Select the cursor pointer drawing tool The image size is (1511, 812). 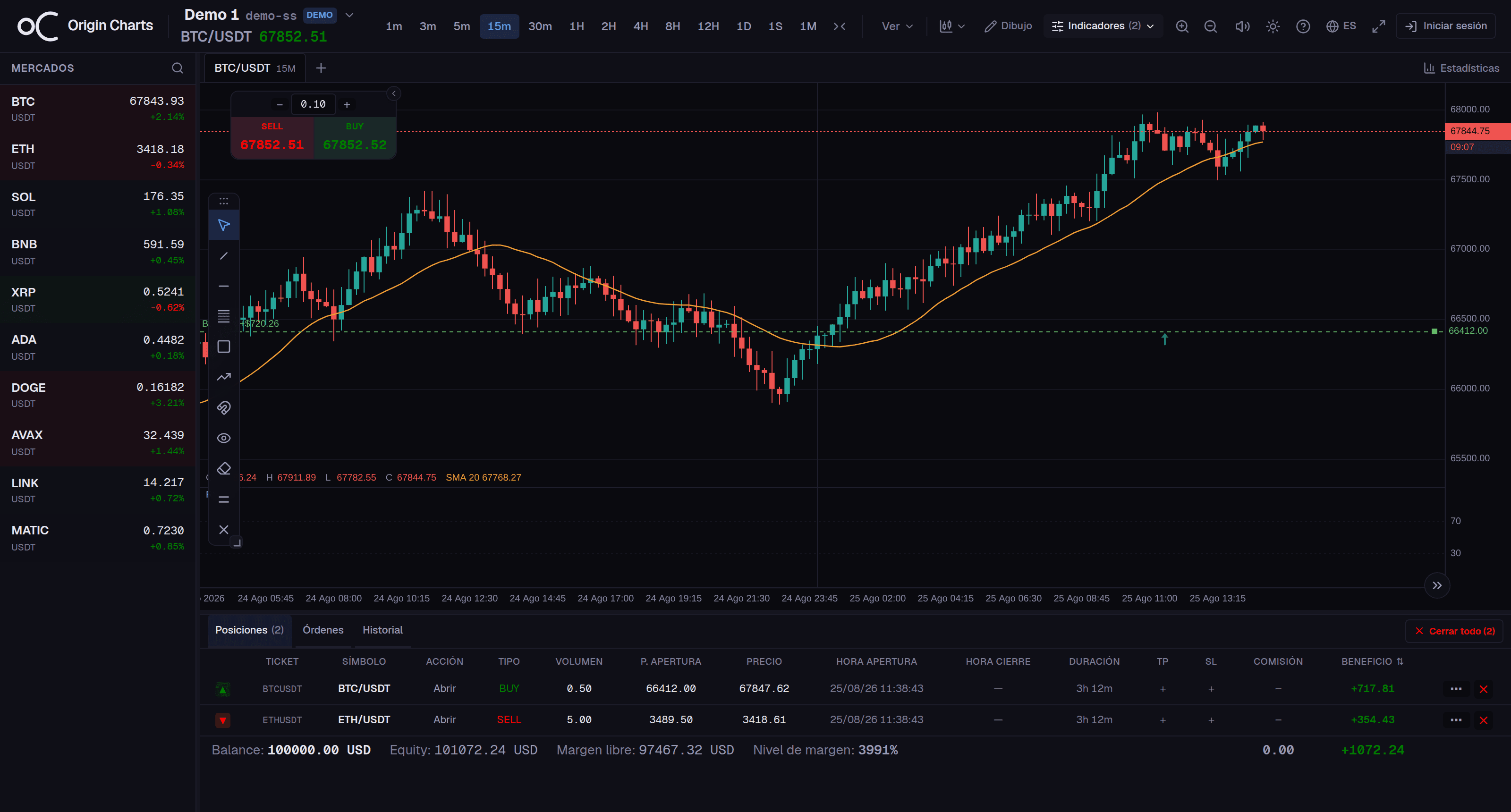pos(223,225)
